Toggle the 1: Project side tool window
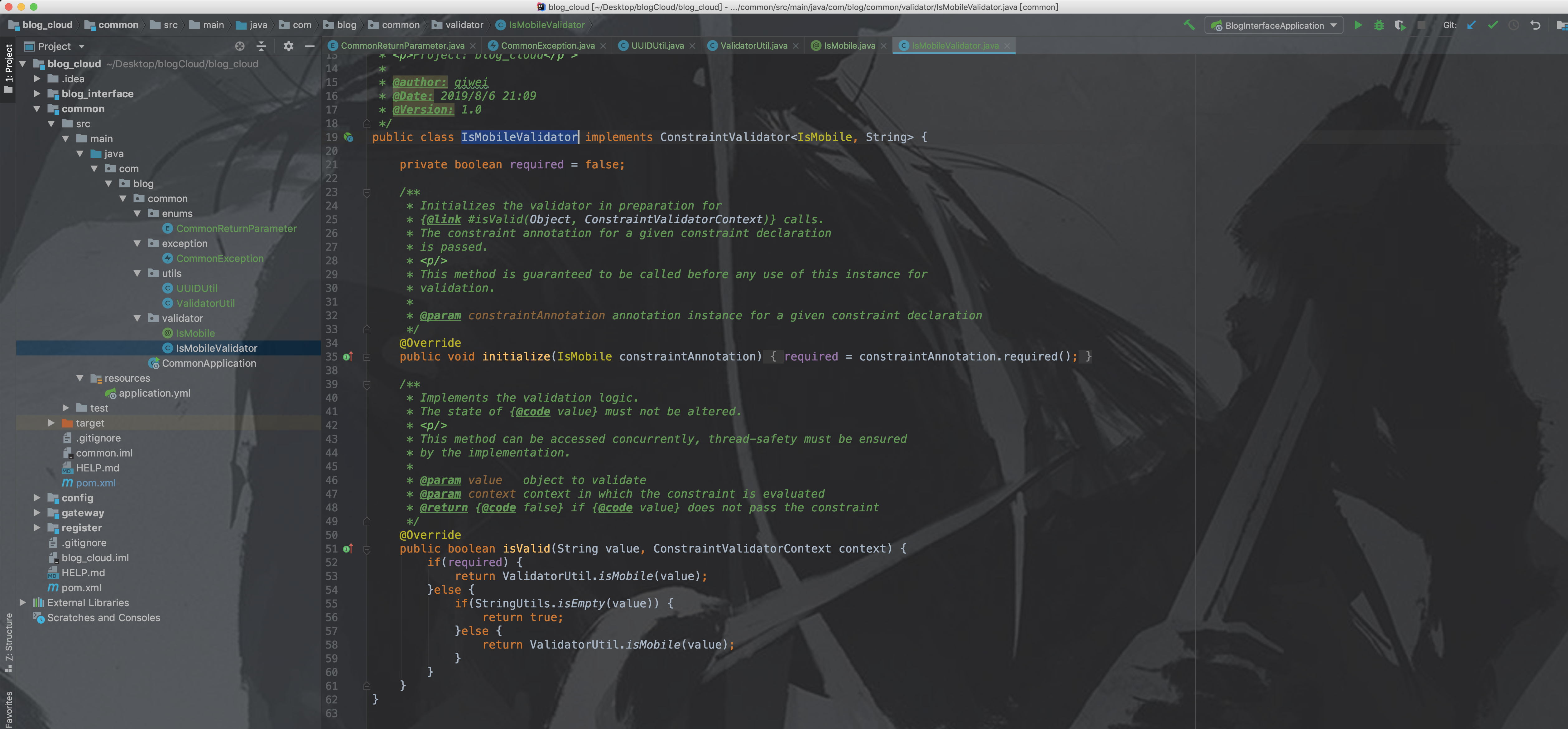The image size is (1568, 729). pos(8,67)
